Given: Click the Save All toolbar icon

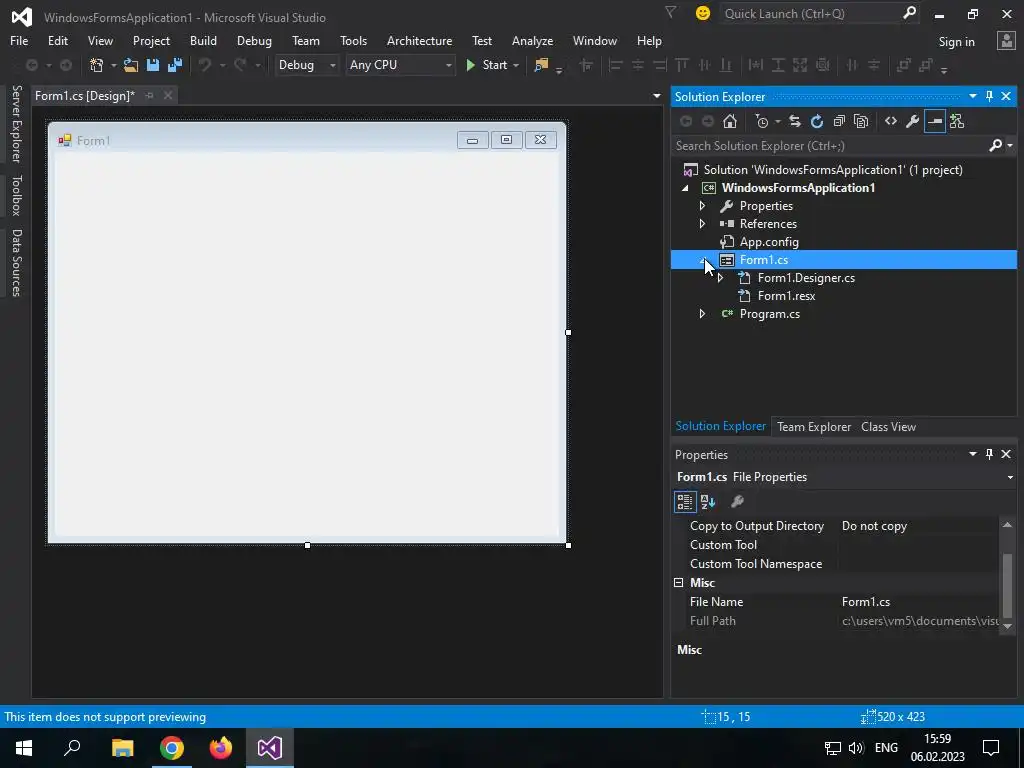Looking at the screenshot, I should pos(175,65).
